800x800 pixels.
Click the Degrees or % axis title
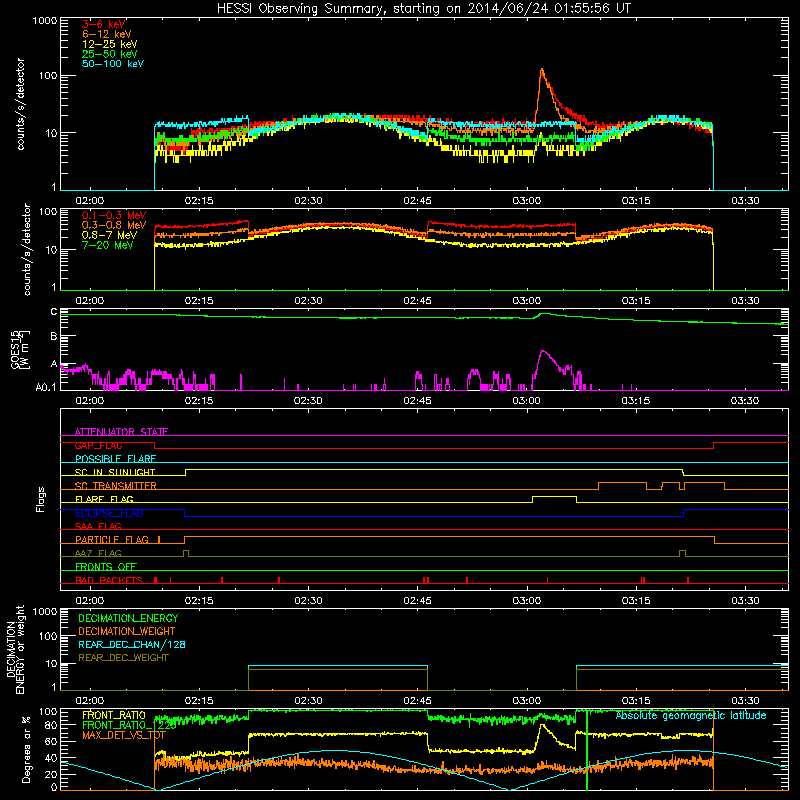tap(26, 749)
